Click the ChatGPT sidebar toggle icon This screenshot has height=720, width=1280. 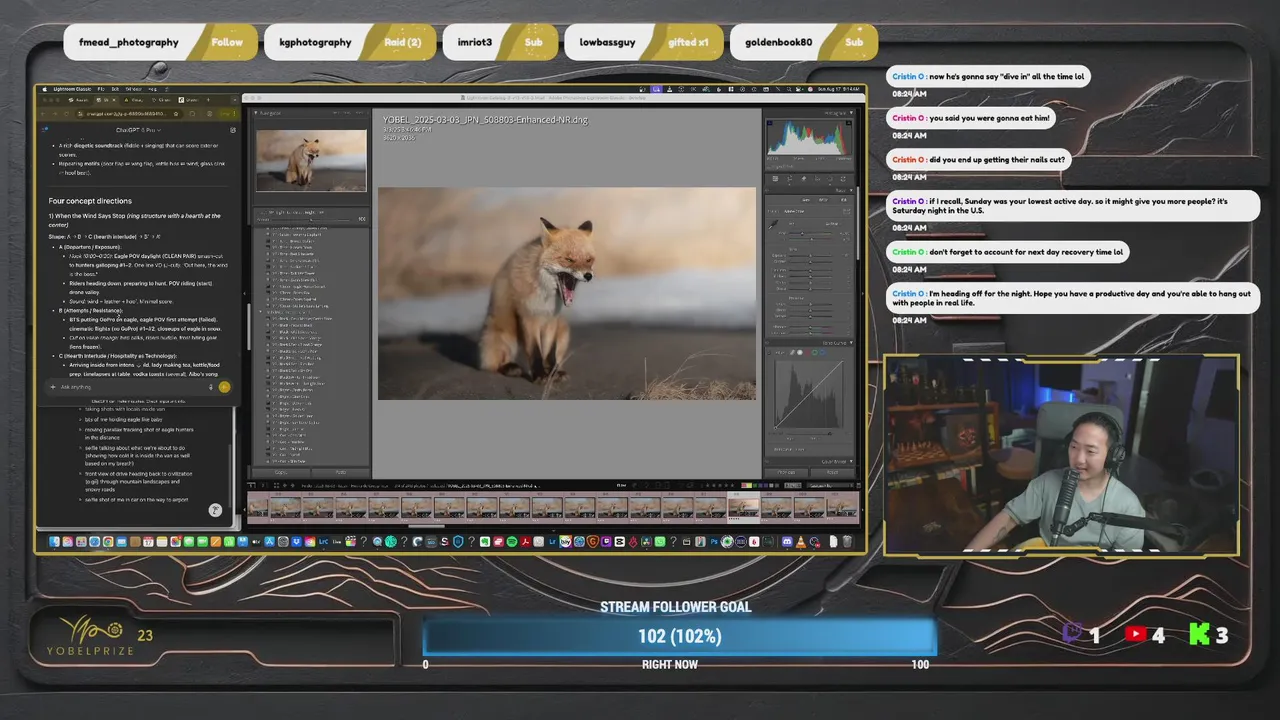tap(45, 129)
